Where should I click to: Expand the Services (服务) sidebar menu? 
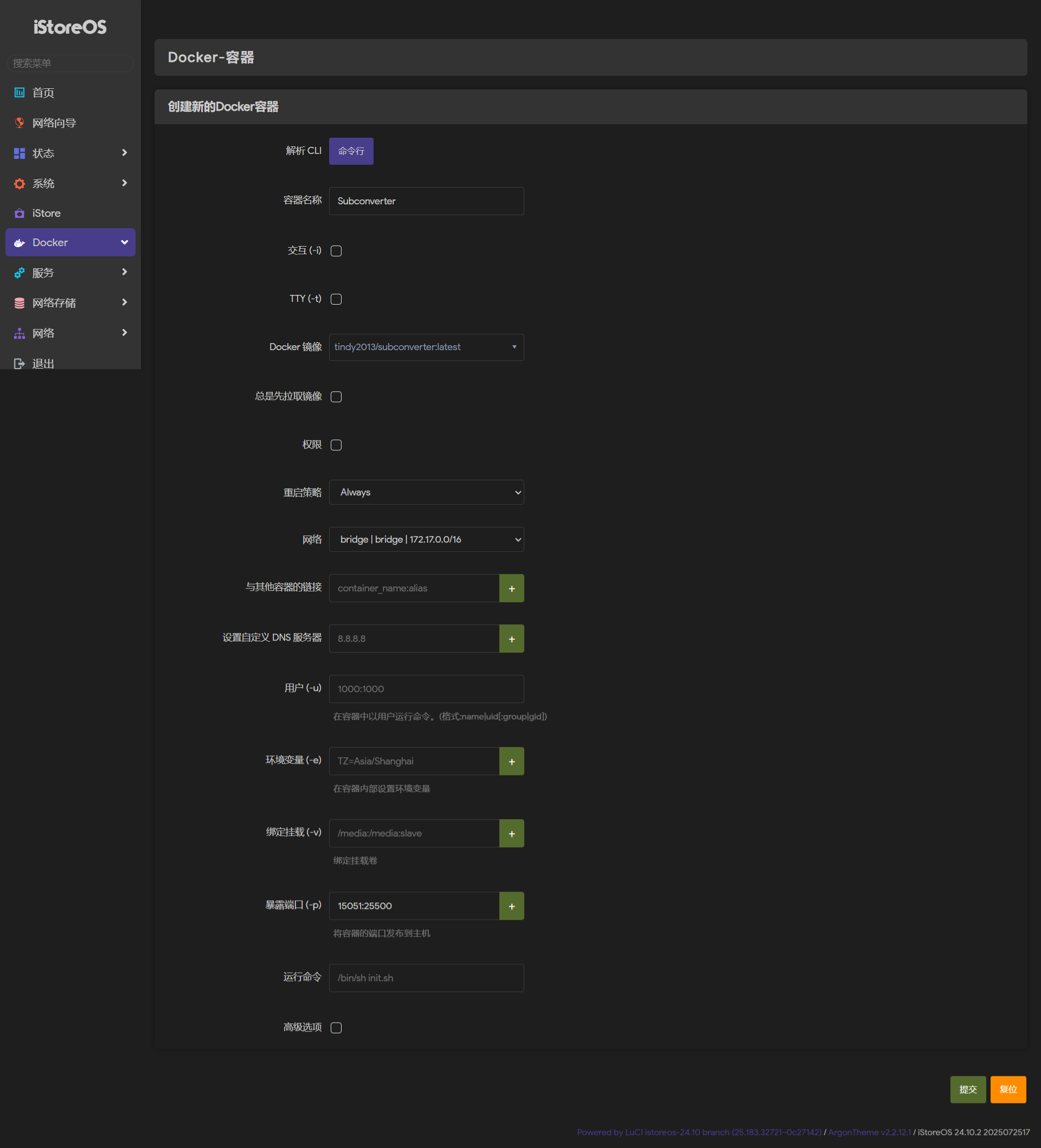pos(70,273)
